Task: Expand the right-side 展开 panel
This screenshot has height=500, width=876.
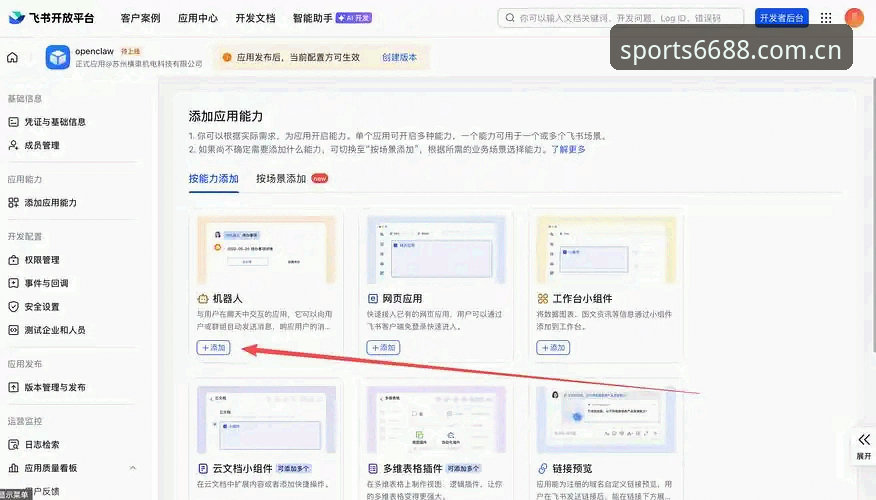Action: pos(864,446)
